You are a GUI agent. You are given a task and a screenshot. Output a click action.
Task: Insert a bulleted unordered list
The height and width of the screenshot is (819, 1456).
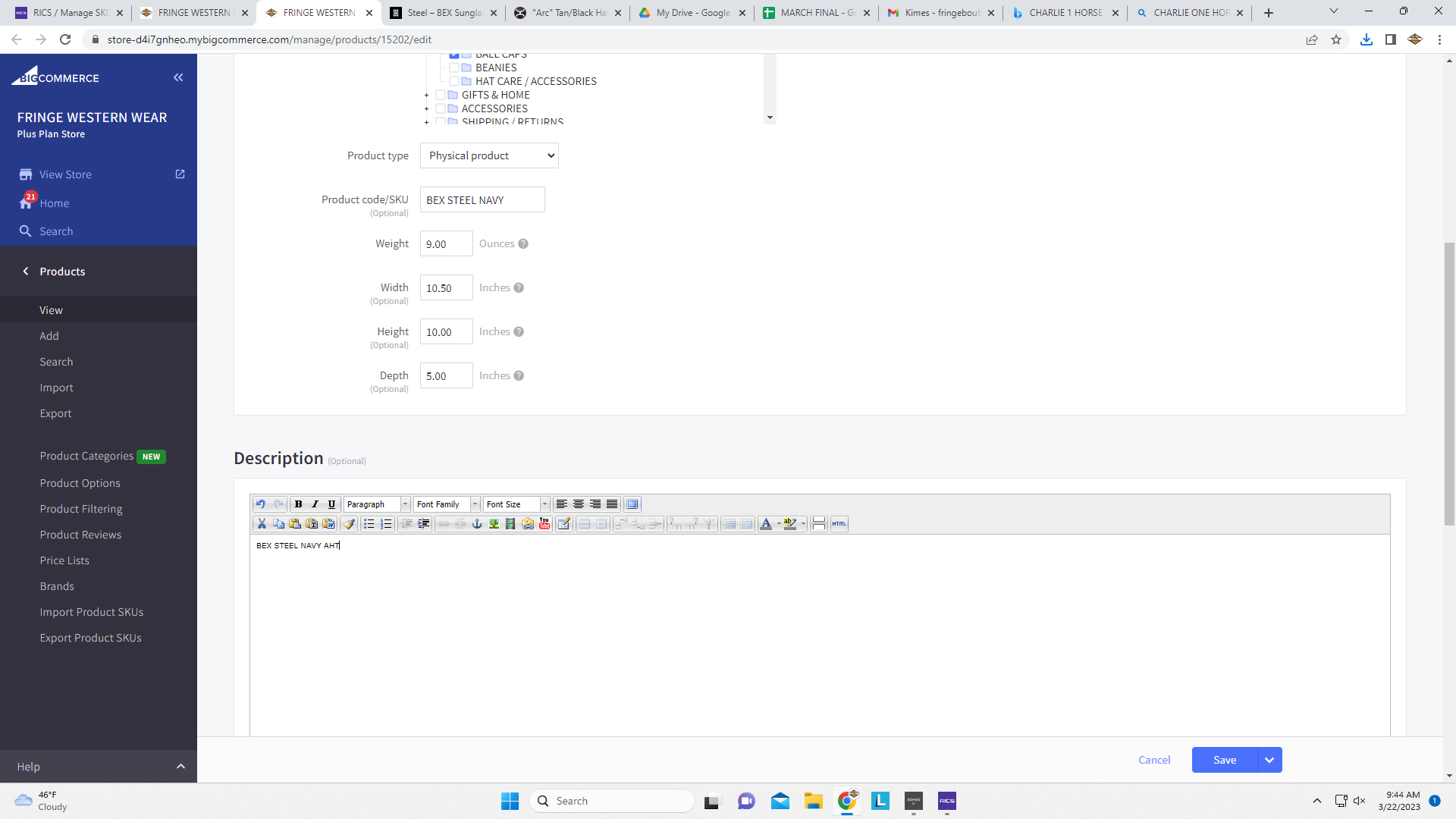(x=369, y=524)
